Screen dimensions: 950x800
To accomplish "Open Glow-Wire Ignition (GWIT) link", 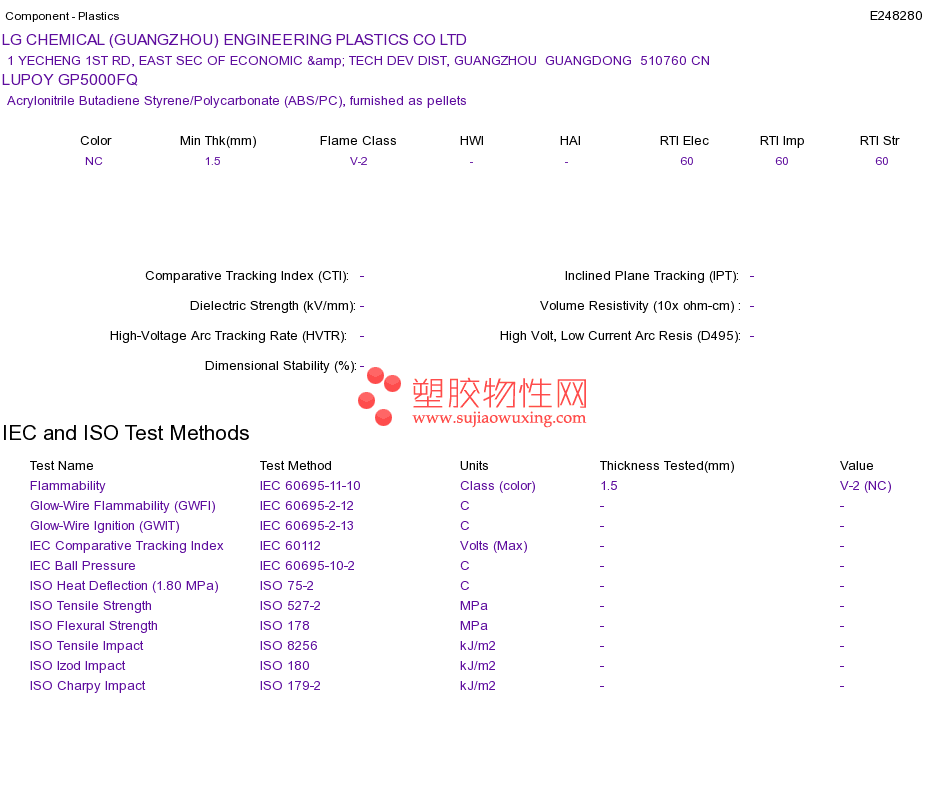I will pos(105,525).
